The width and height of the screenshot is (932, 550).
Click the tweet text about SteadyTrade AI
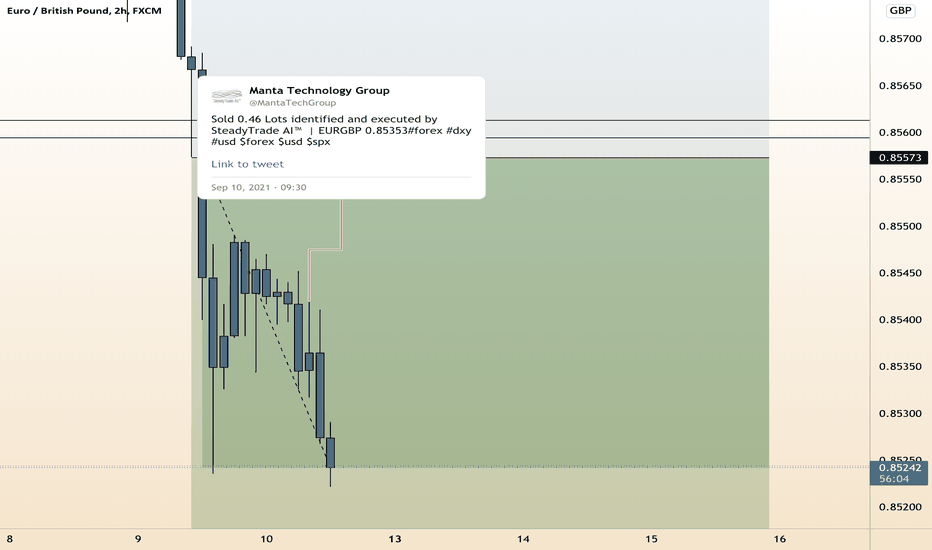[341, 130]
